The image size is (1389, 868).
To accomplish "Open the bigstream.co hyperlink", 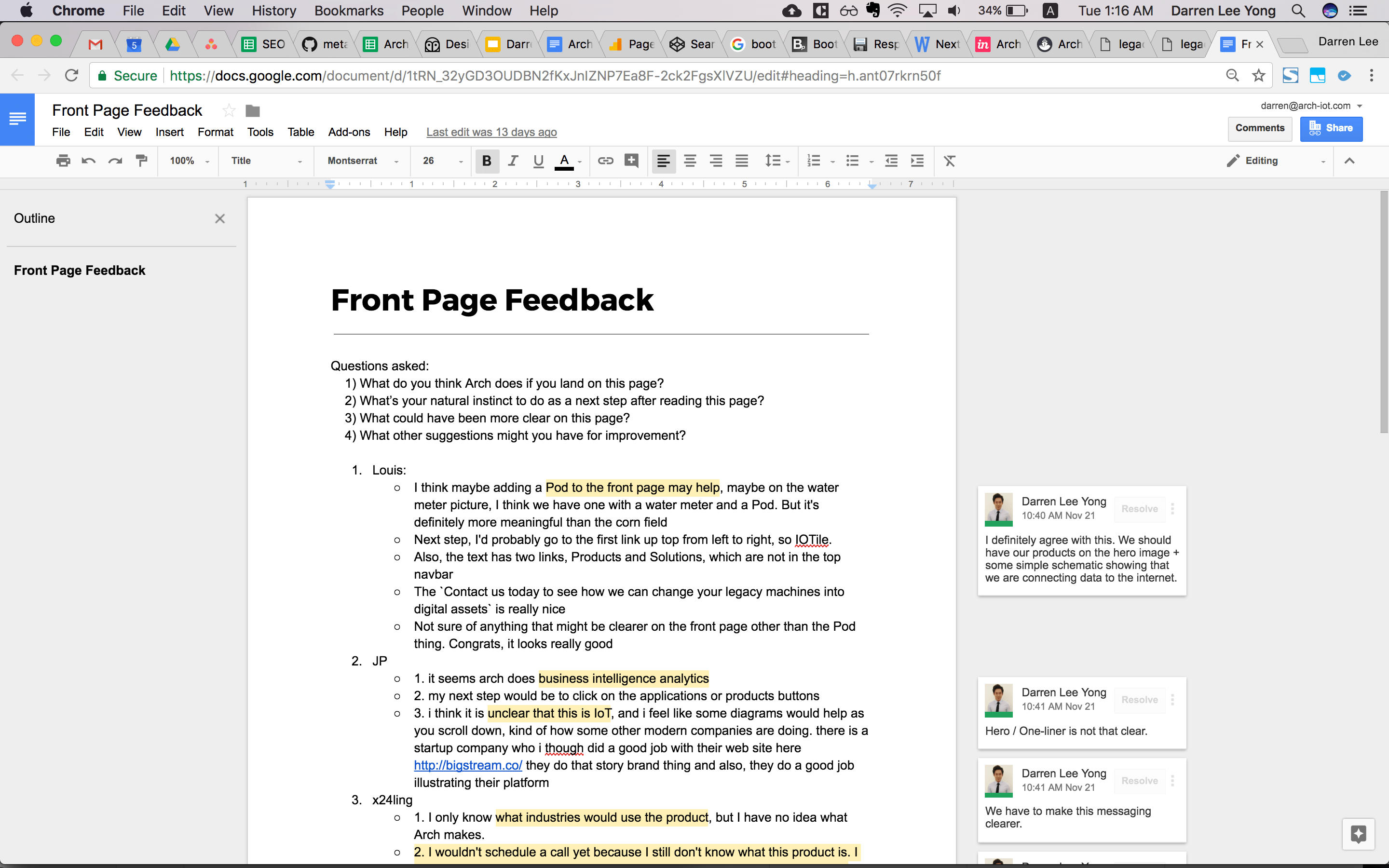I will pyautogui.click(x=468, y=765).
